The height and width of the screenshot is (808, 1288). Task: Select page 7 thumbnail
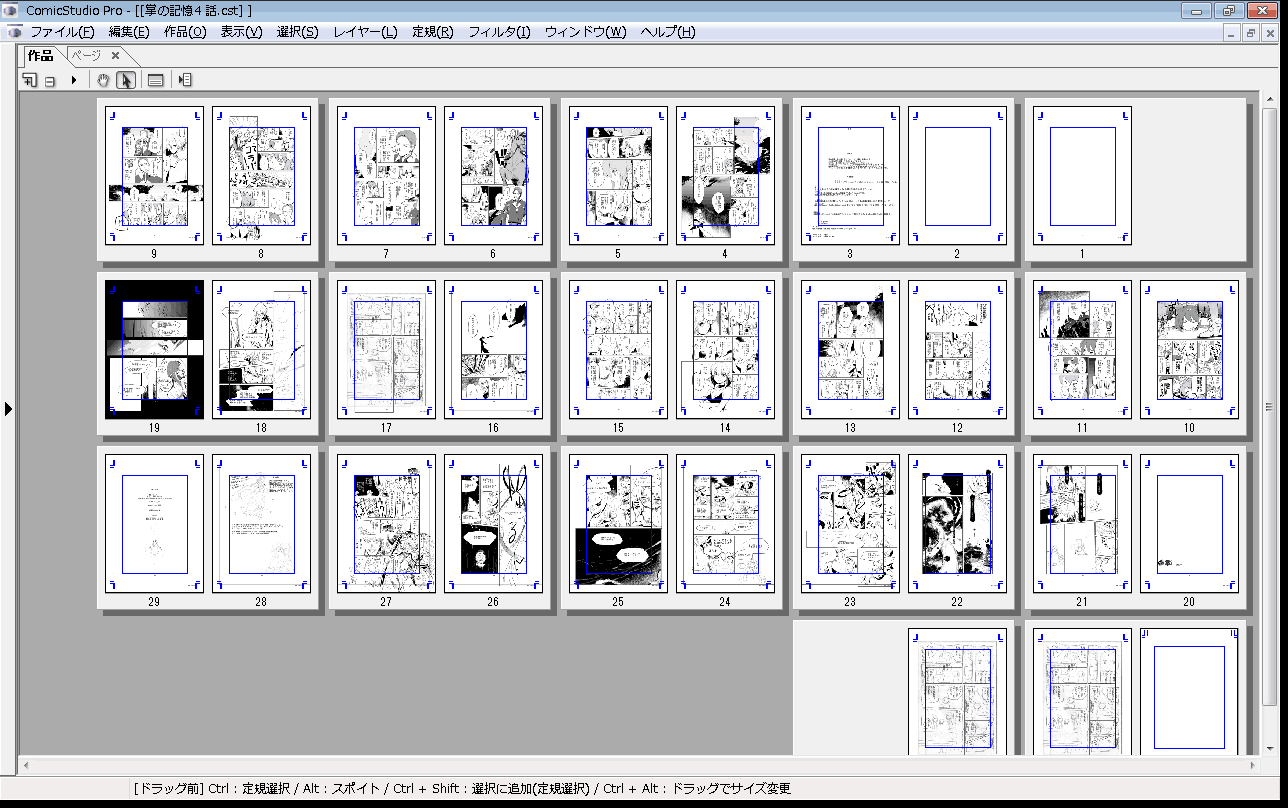pyautogui.click(x=386, y=176)
